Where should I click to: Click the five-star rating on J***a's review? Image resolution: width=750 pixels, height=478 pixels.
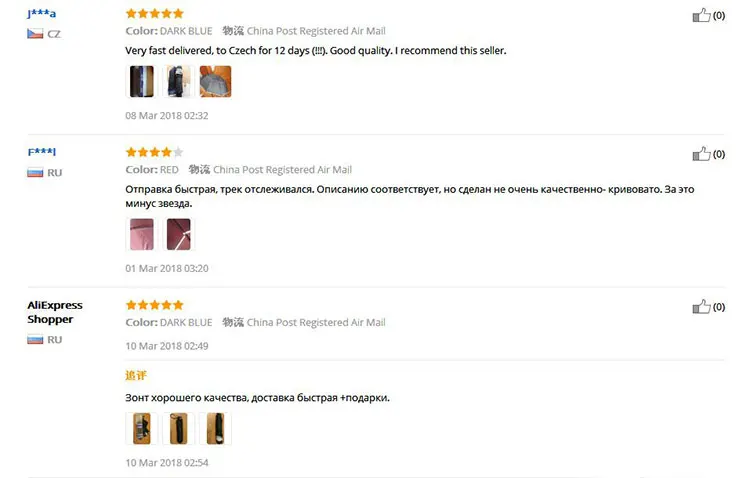coord(154,13)
